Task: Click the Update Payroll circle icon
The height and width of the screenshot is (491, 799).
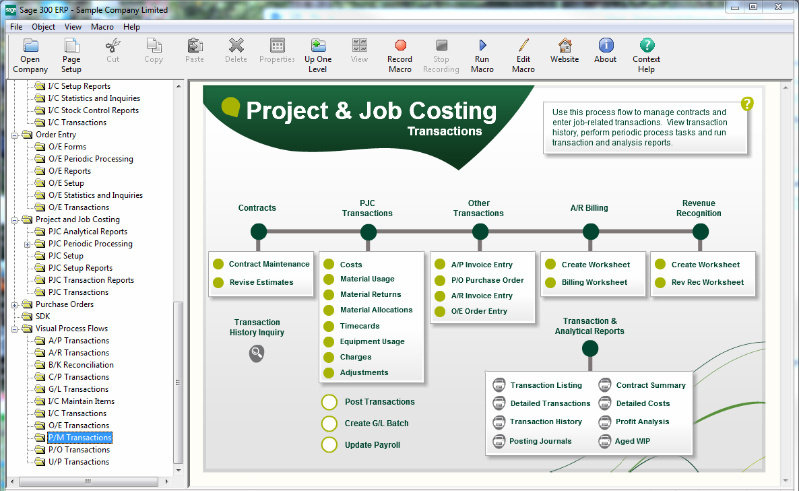Action: click(330, 445)
